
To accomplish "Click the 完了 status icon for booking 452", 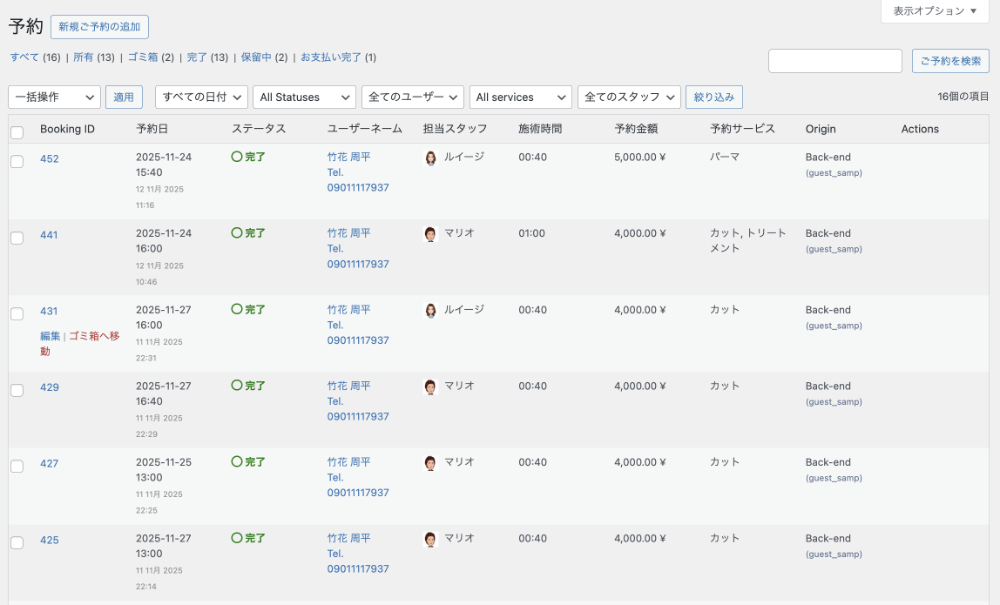I will click(x=237, y=157).
